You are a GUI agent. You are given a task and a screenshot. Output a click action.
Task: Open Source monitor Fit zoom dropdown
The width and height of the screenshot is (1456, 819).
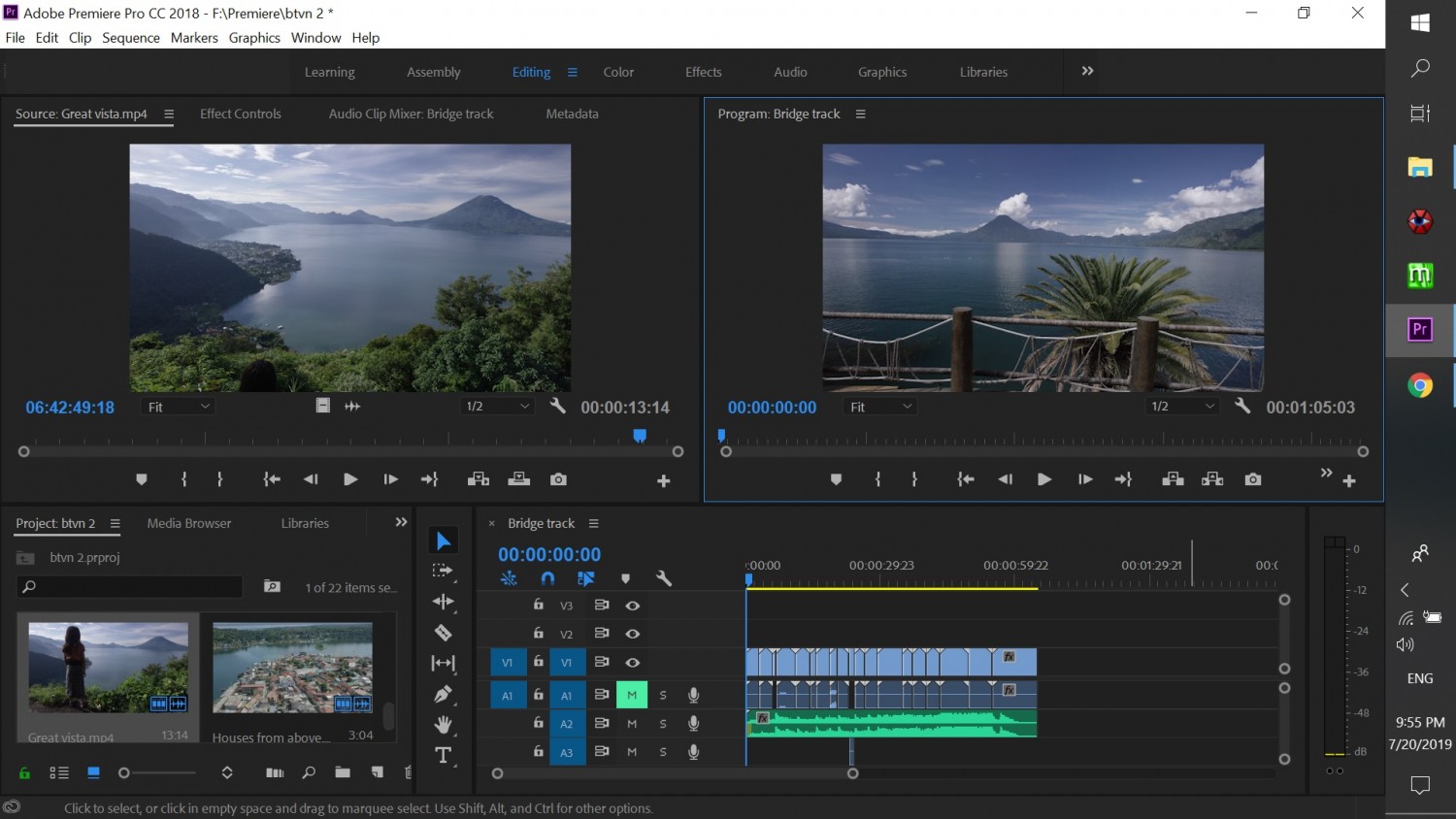(x=179, y=407)
